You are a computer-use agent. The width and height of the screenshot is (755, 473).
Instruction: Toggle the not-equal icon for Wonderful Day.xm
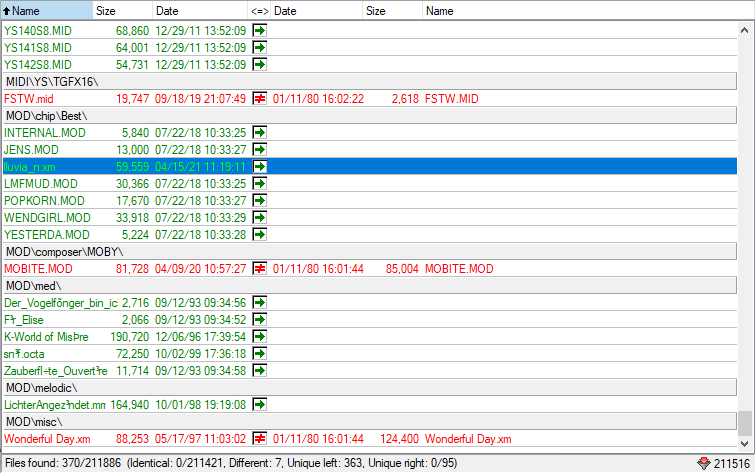(260, 439)
